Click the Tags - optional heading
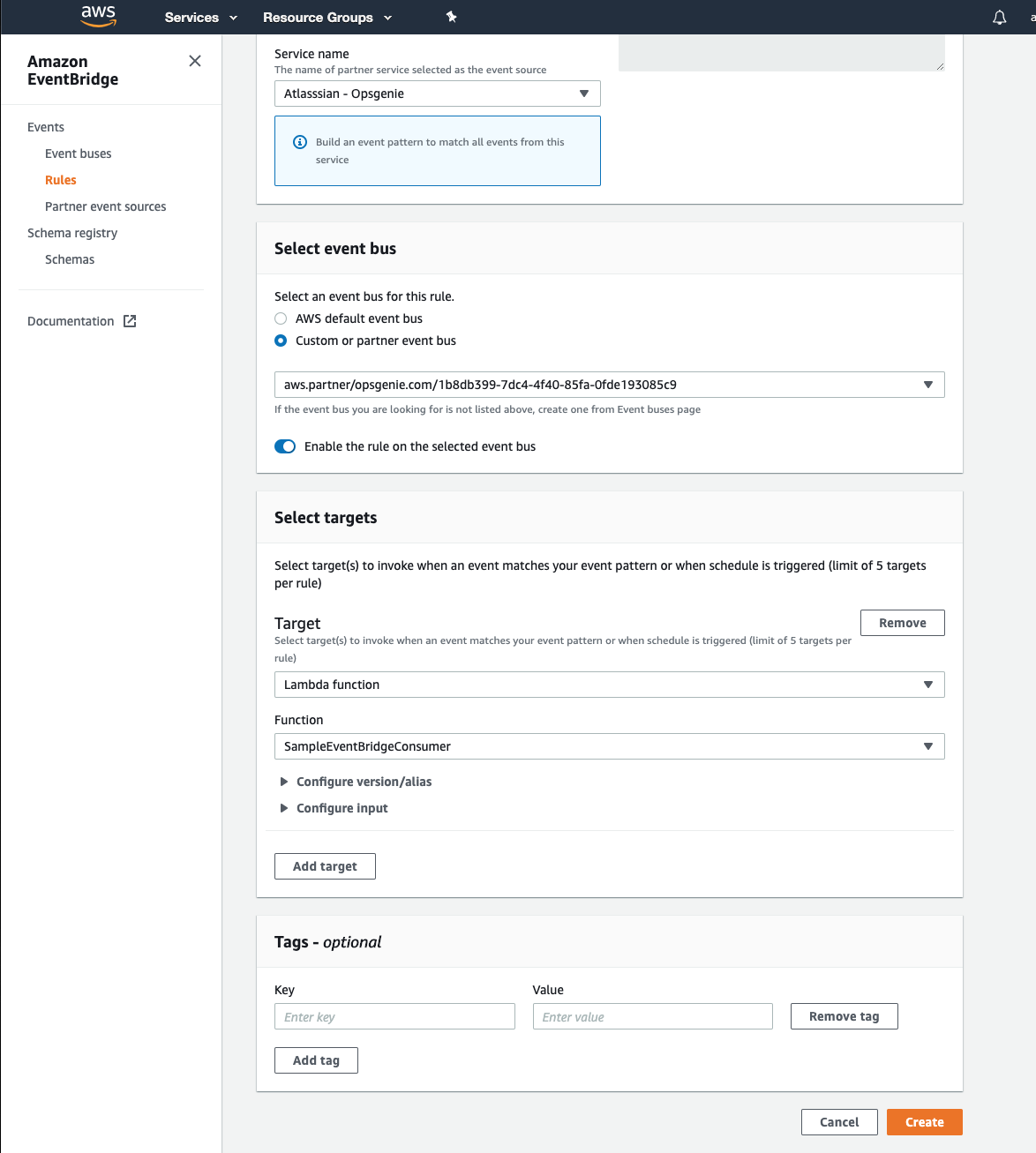 click(x=328, y=942)
